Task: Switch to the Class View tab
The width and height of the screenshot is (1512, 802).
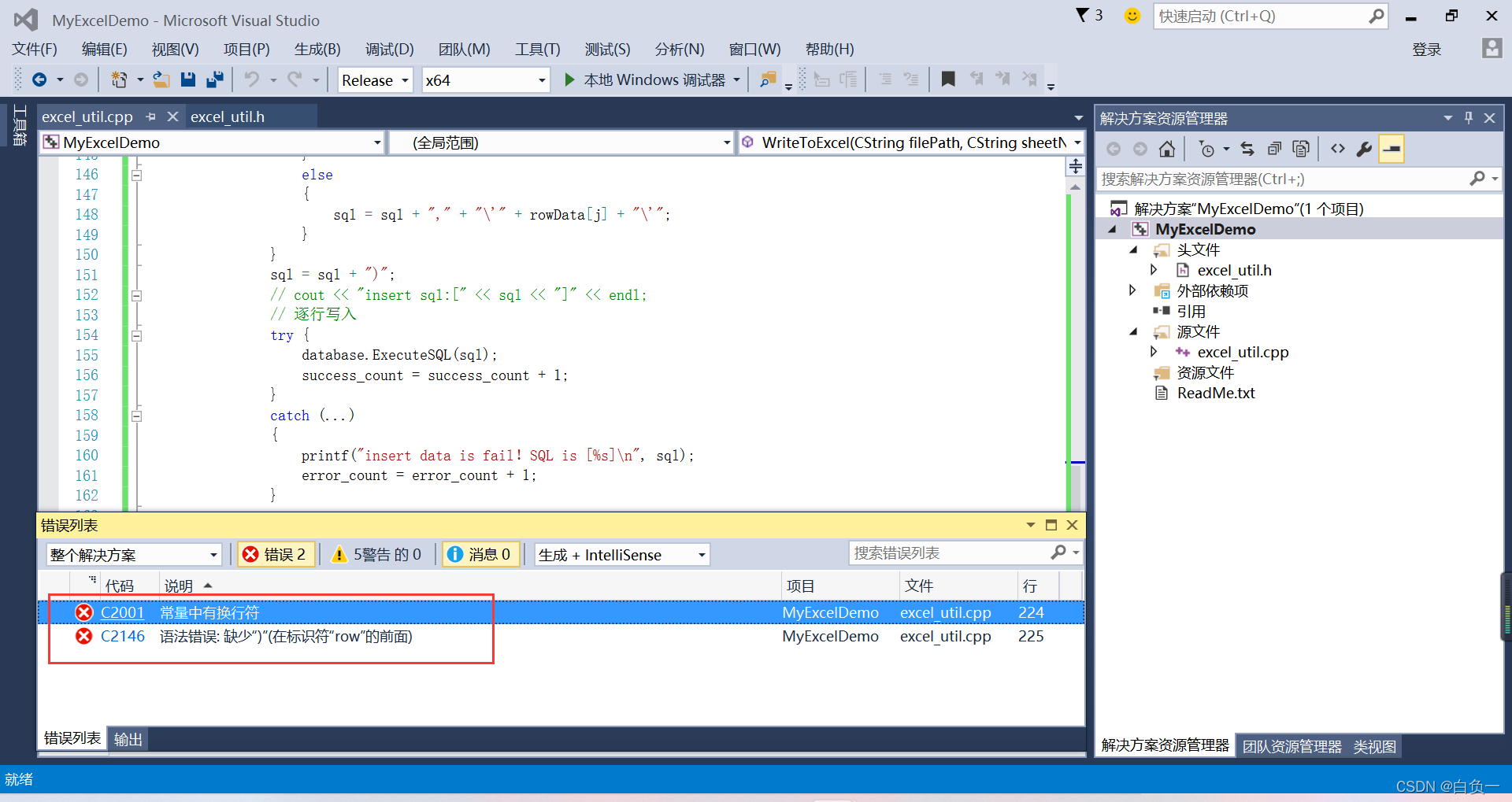Action: click(x=1375, y=746)
